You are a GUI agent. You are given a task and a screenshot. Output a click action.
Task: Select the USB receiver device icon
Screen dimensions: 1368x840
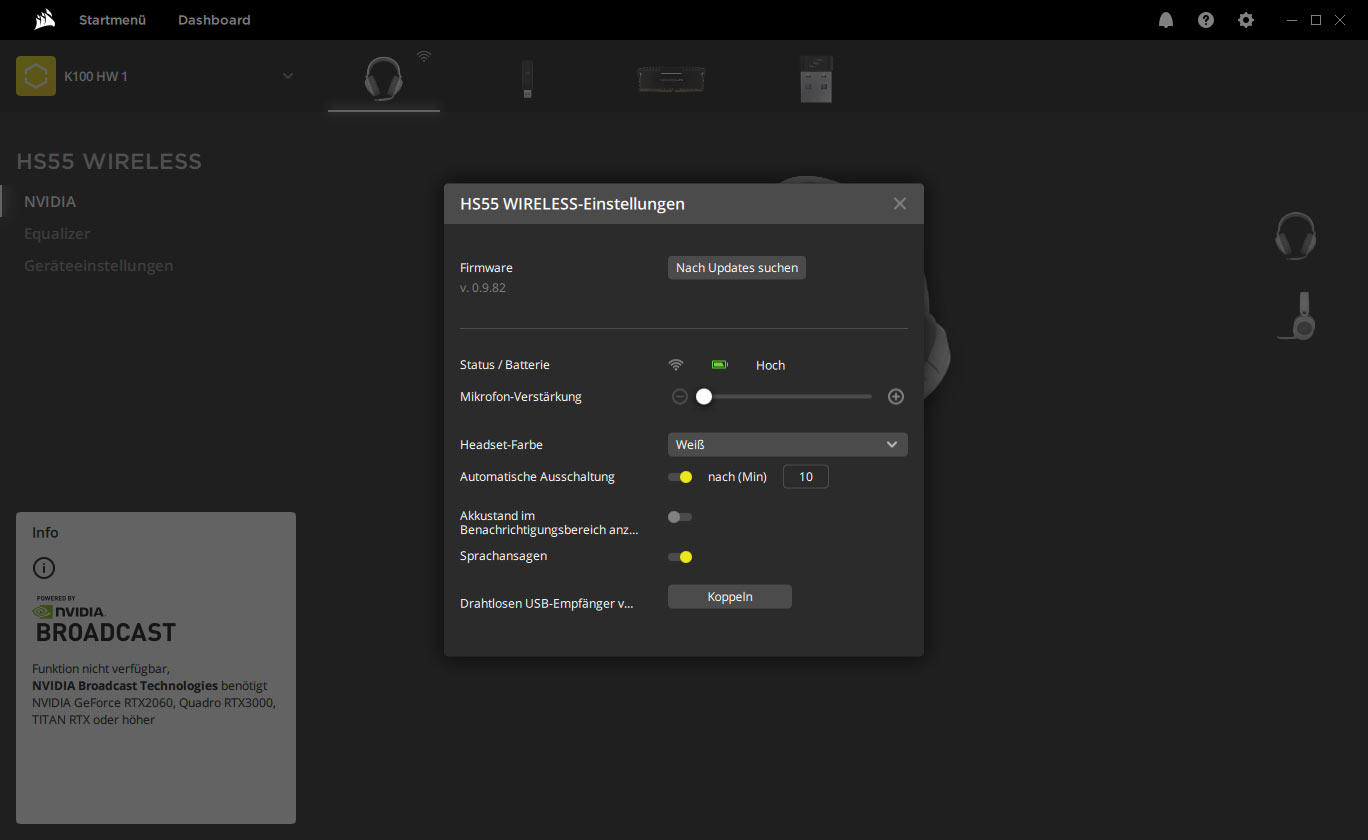[x=816, y=79]
